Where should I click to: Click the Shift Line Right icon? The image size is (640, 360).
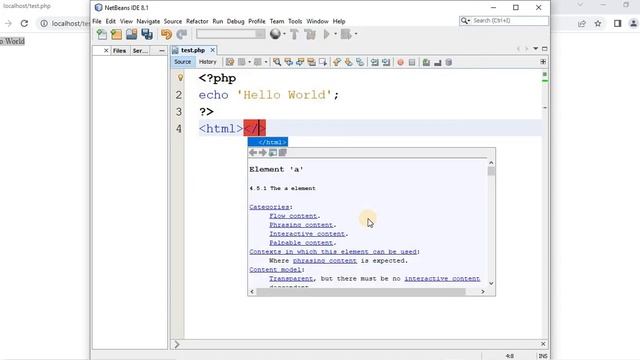[x=386, y=62]
